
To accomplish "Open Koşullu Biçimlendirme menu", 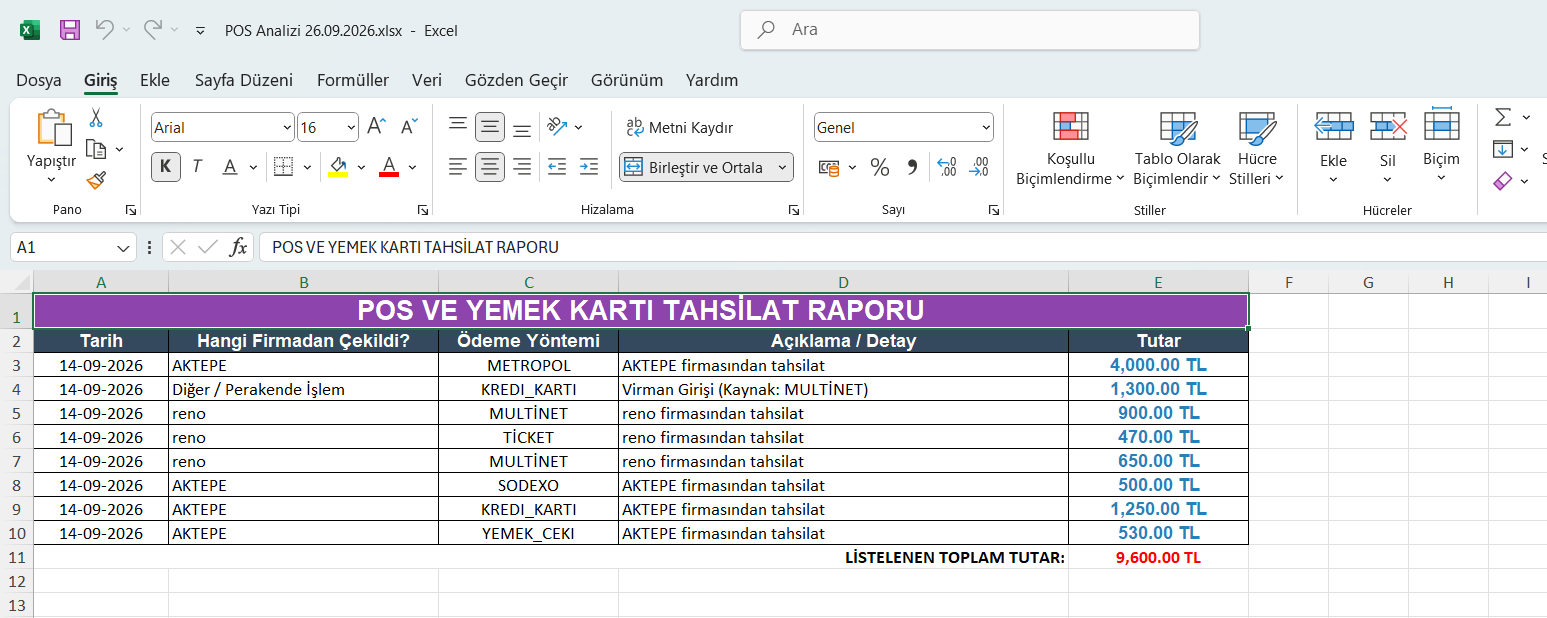I will pos(1070,149).
